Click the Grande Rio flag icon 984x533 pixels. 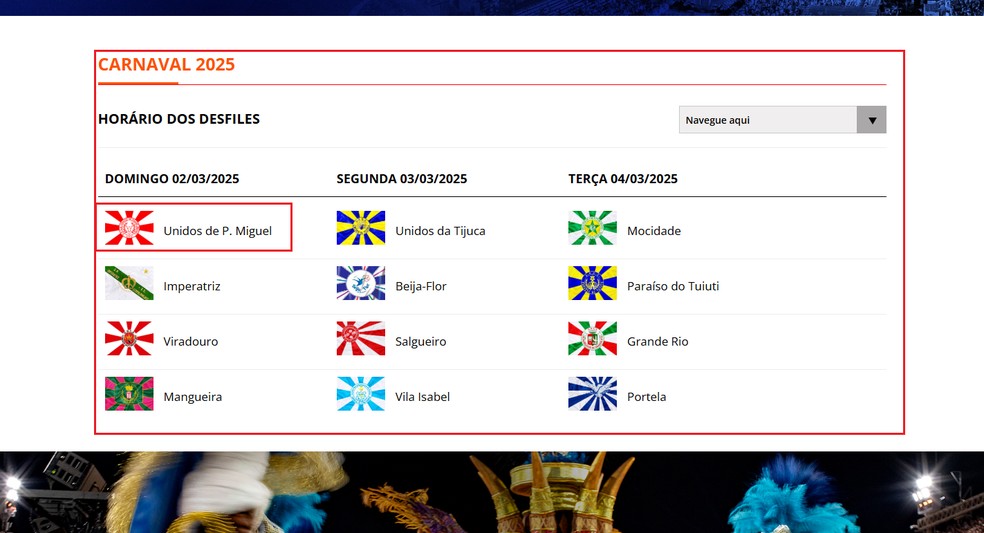(592, 338)
